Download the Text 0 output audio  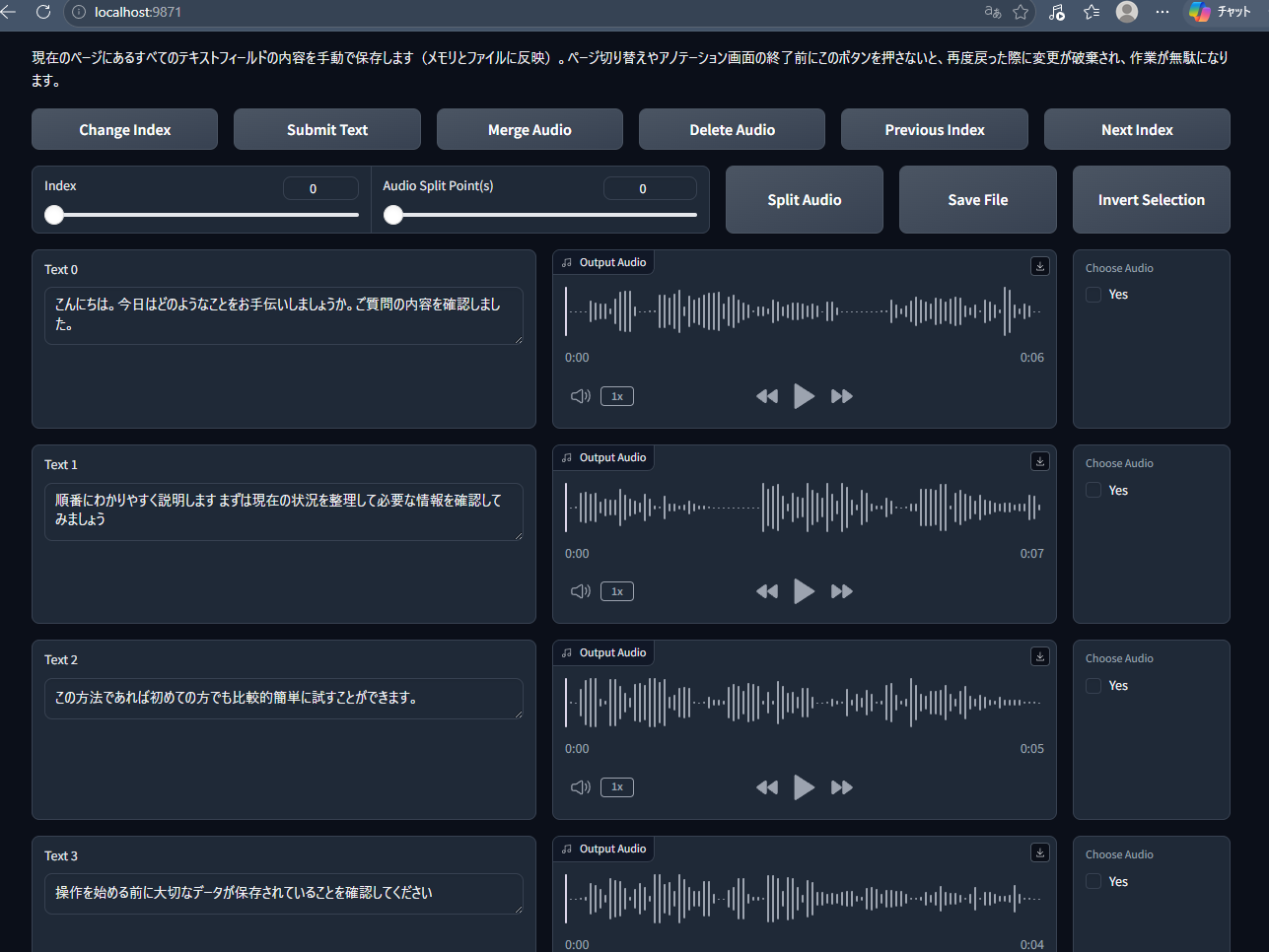[x=1040, y=266]
